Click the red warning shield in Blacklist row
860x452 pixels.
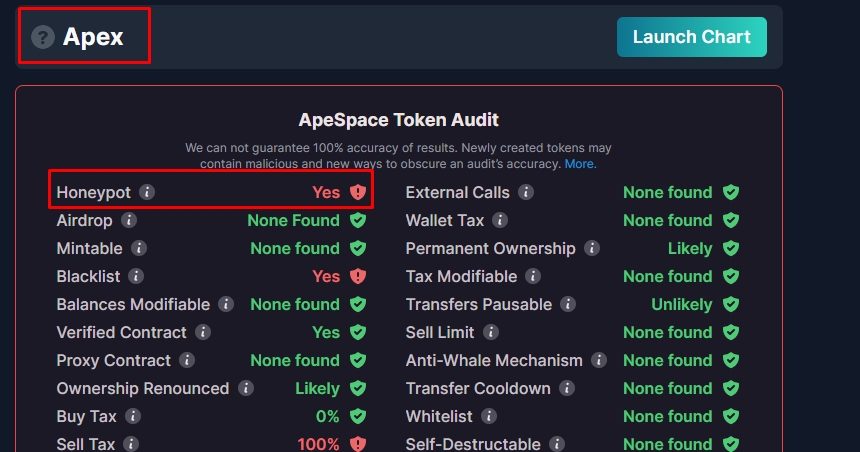(x=358, y=276)
